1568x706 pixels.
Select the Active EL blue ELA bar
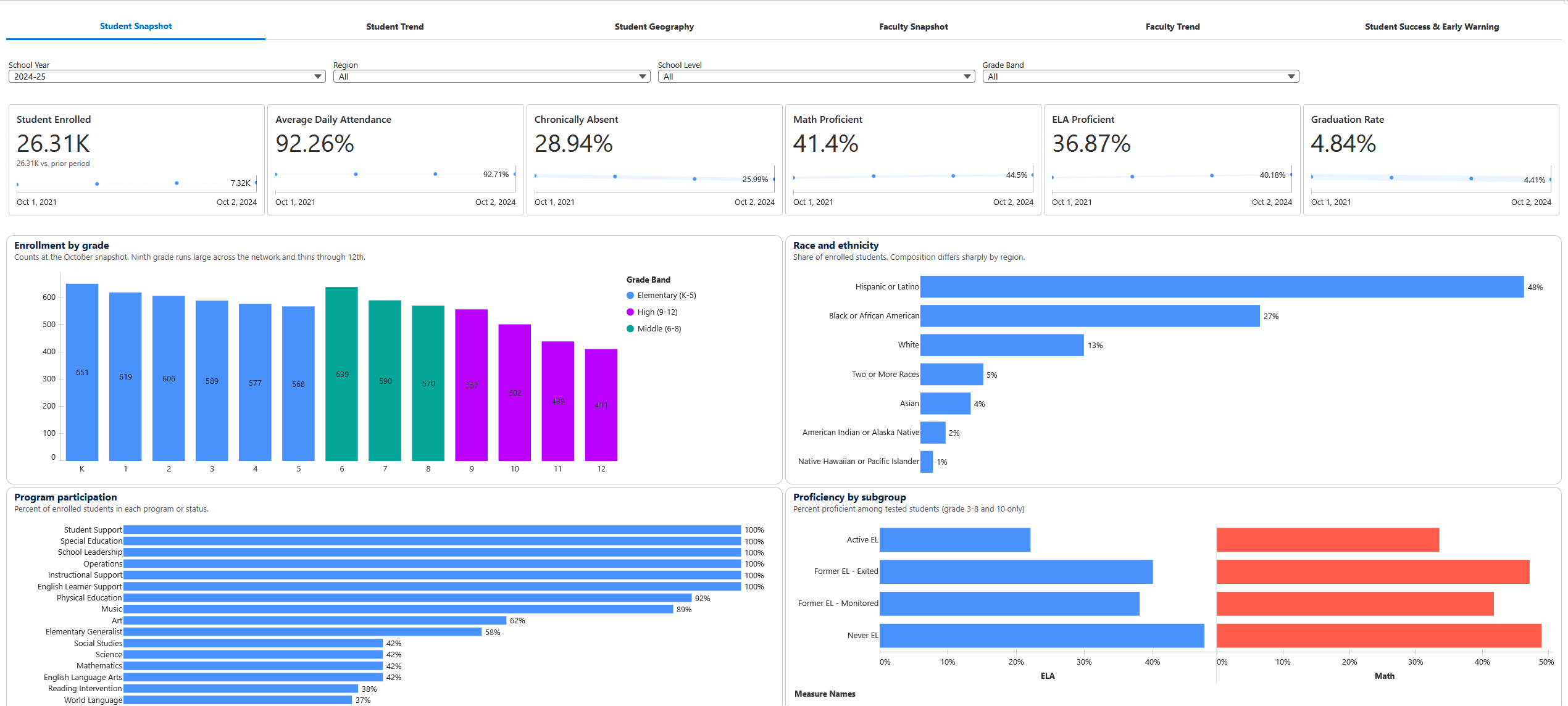(955, 540)
